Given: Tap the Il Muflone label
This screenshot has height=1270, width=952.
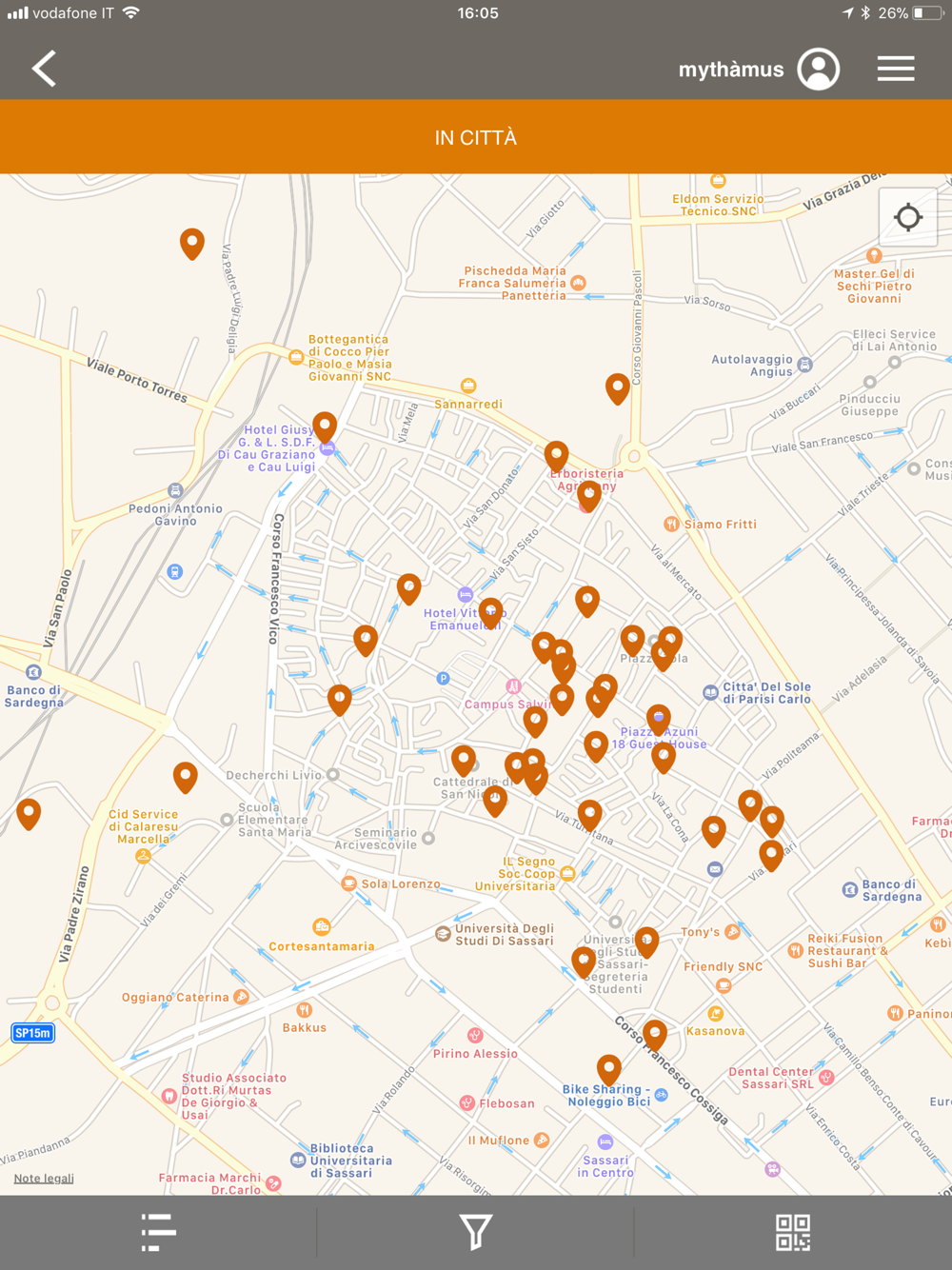Looking at the screenshot, I should point(499,1141).
